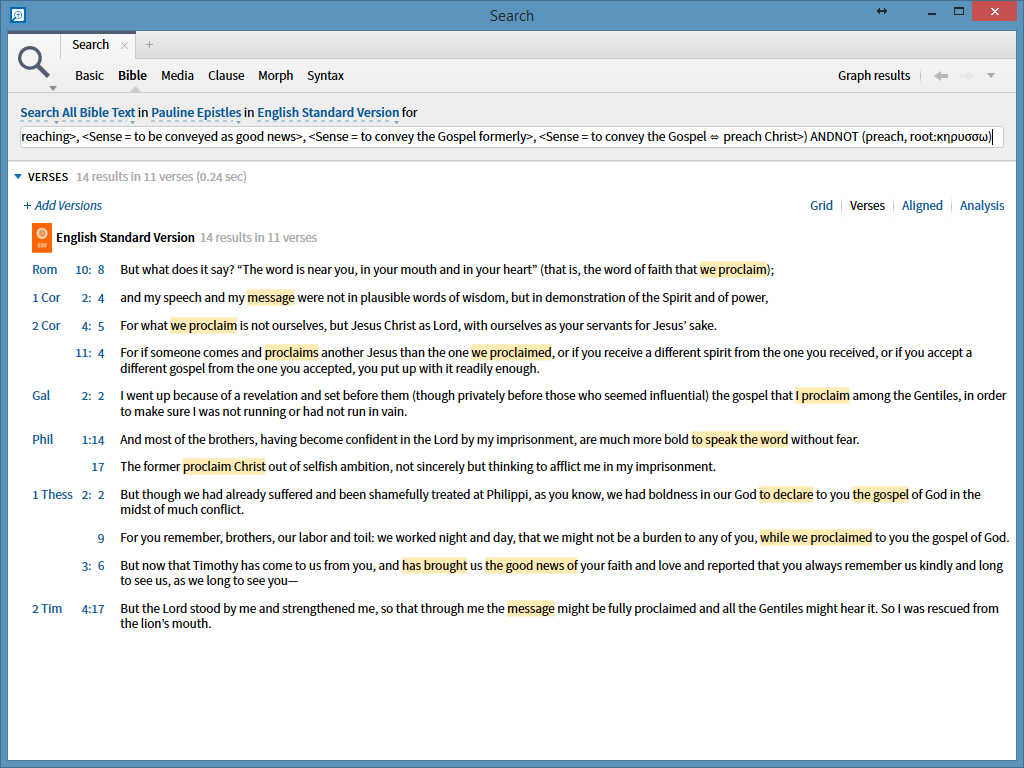This screenshot has width=1024, height=768.
Task: Click the Logos app icon in title bar
Action: (x=18, y=14)
